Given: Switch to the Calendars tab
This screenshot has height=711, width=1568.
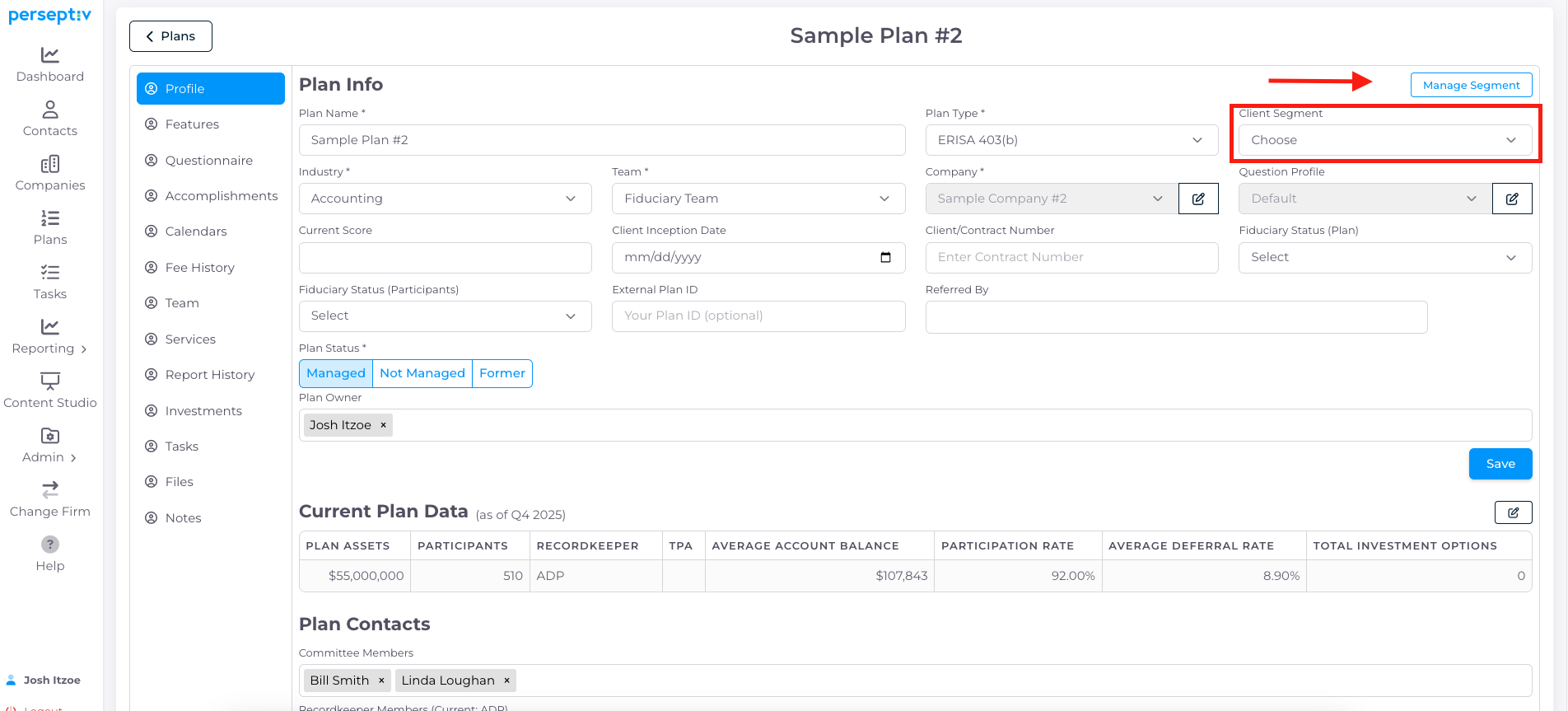Looking at the screenshot, I should coord(211,232).
